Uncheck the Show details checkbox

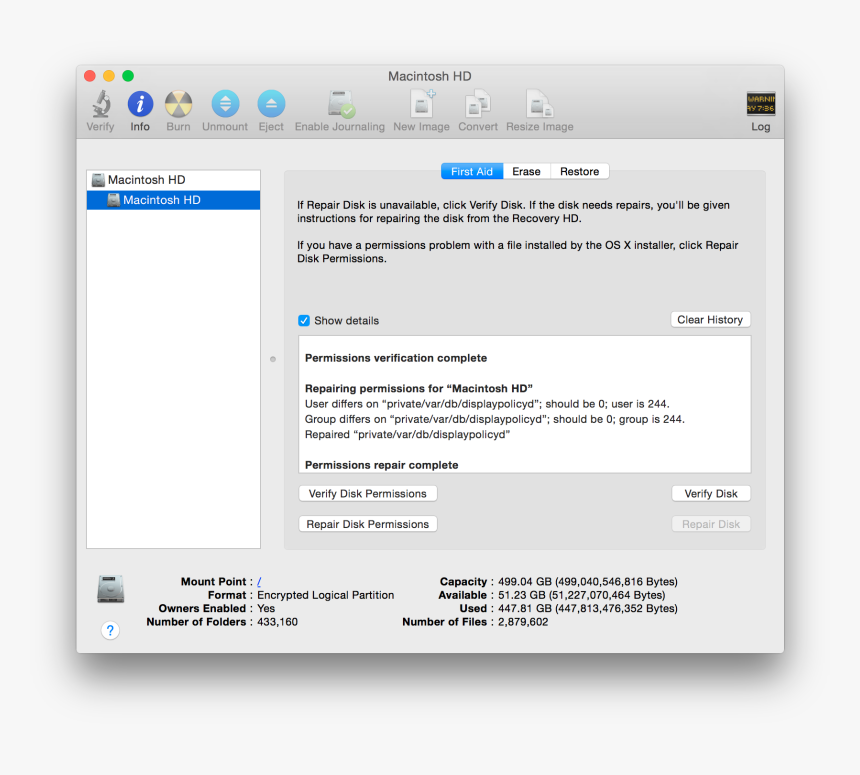303,320
